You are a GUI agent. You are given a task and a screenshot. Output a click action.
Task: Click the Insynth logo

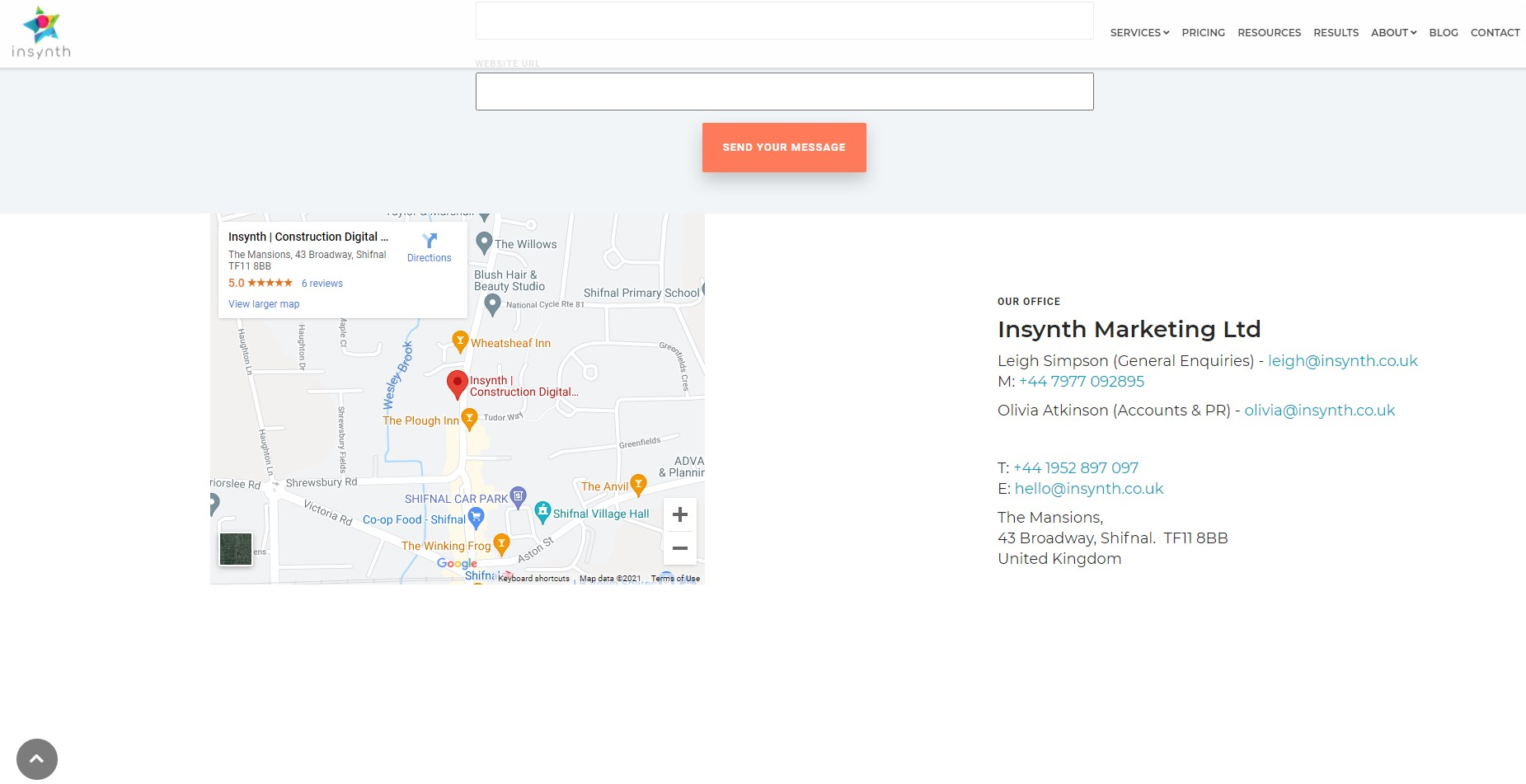[x=41, y=33]
